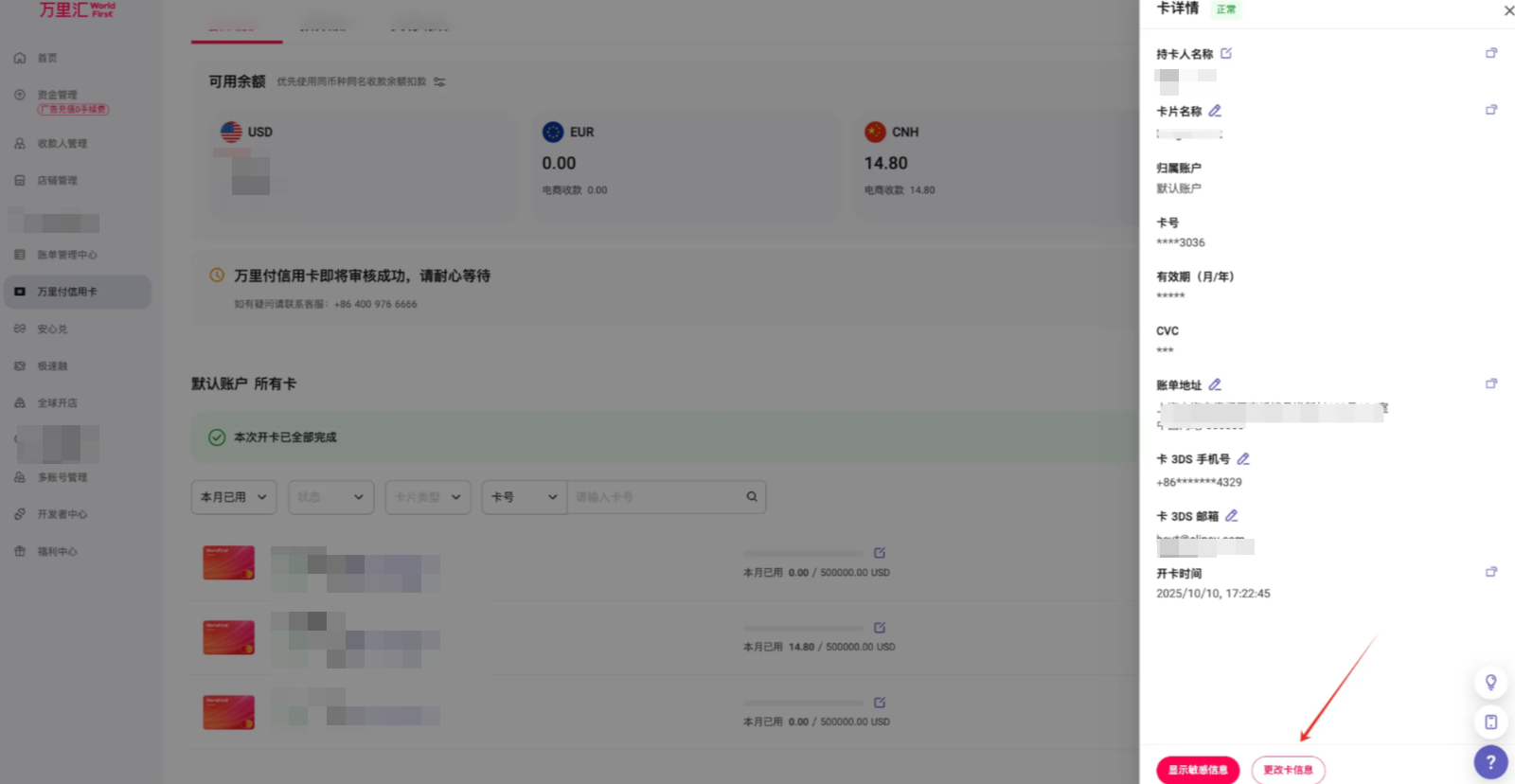This screenshot has height=784, width=1515.
Task: Open 福利中心 in the sidebar
Action: [x=57, y=551]
